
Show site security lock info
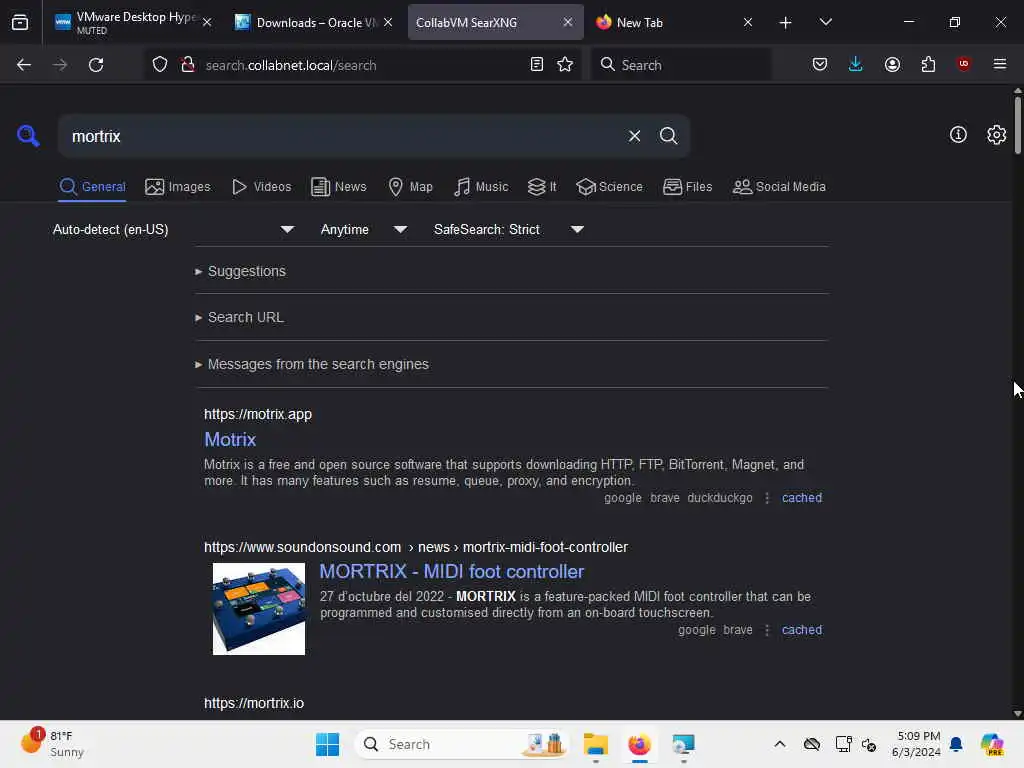coord(188,65)
